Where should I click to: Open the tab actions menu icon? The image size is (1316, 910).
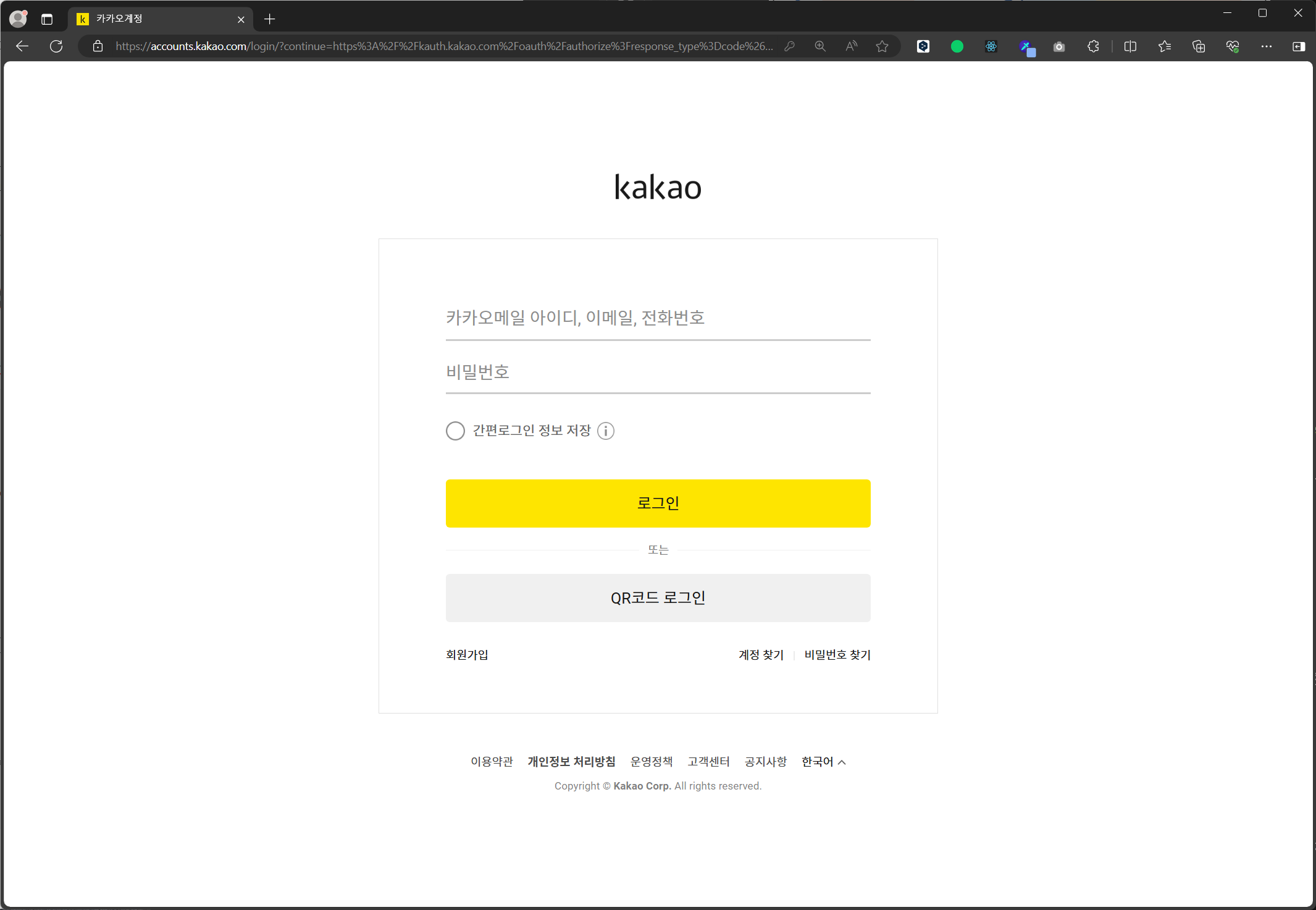47,19
